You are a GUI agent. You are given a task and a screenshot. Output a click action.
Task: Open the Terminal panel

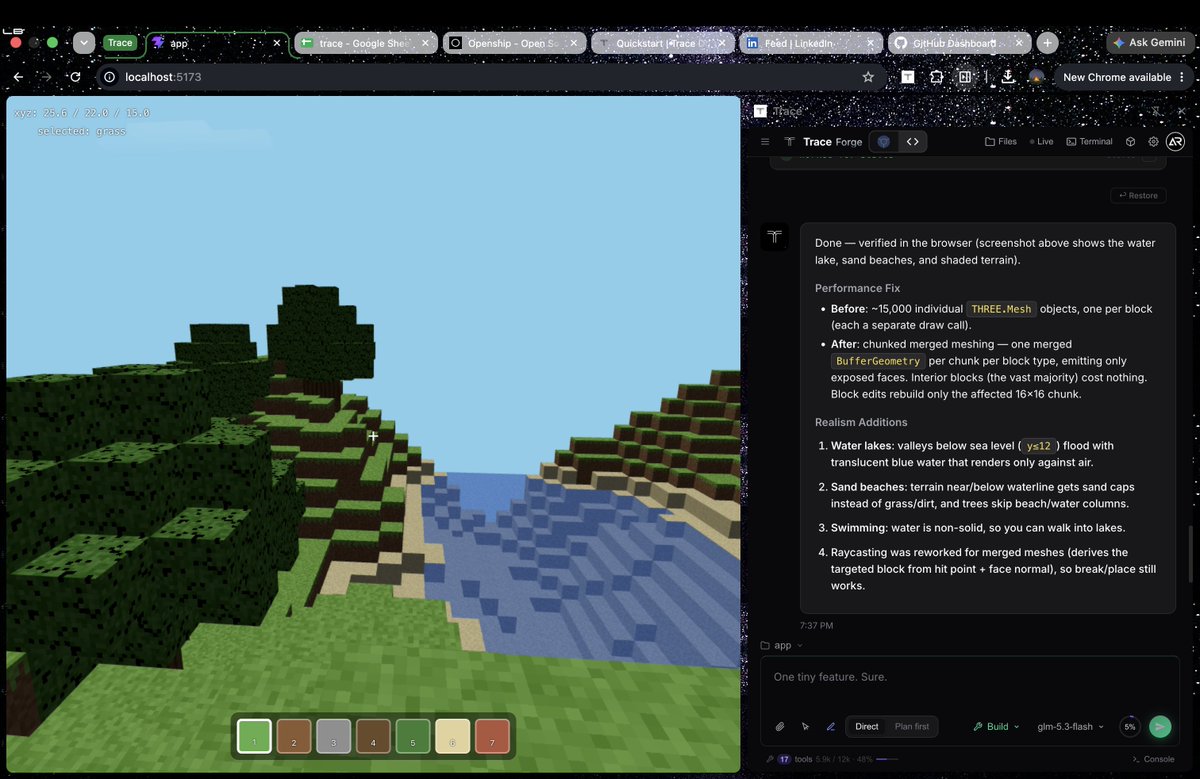coord(1089,142)
